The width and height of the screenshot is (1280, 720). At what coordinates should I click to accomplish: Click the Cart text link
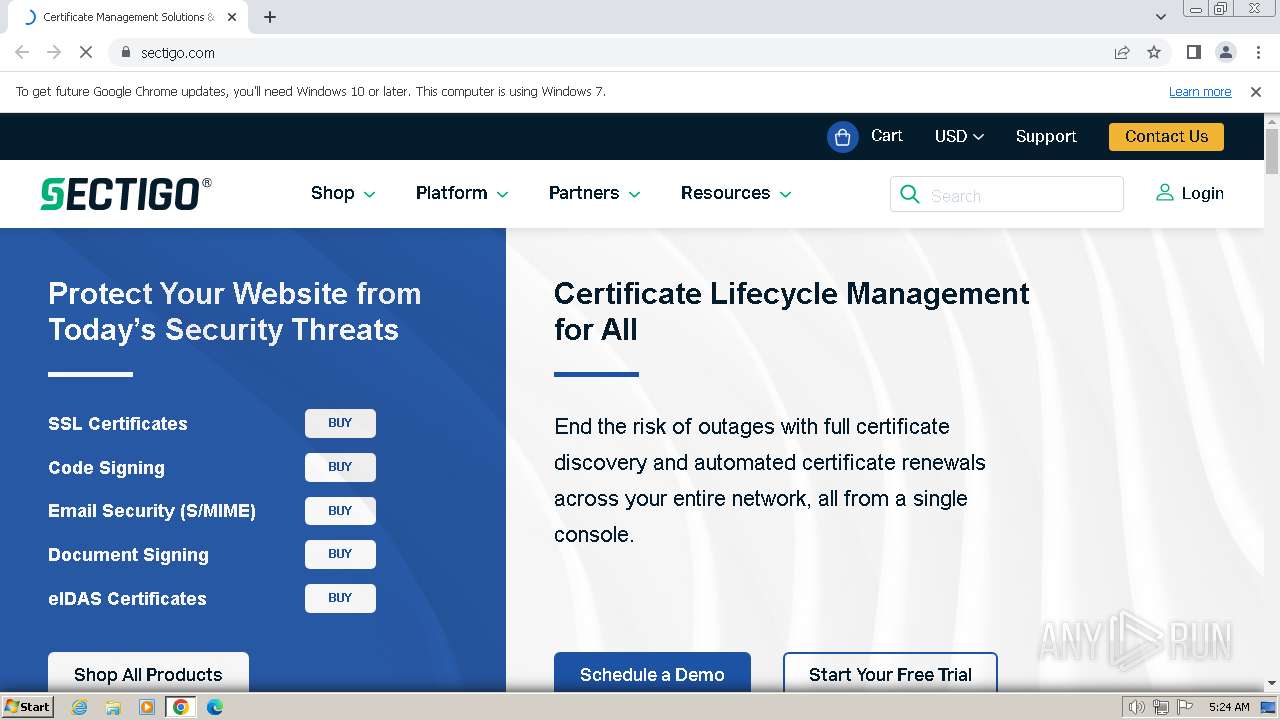click(x=887, y=135)
